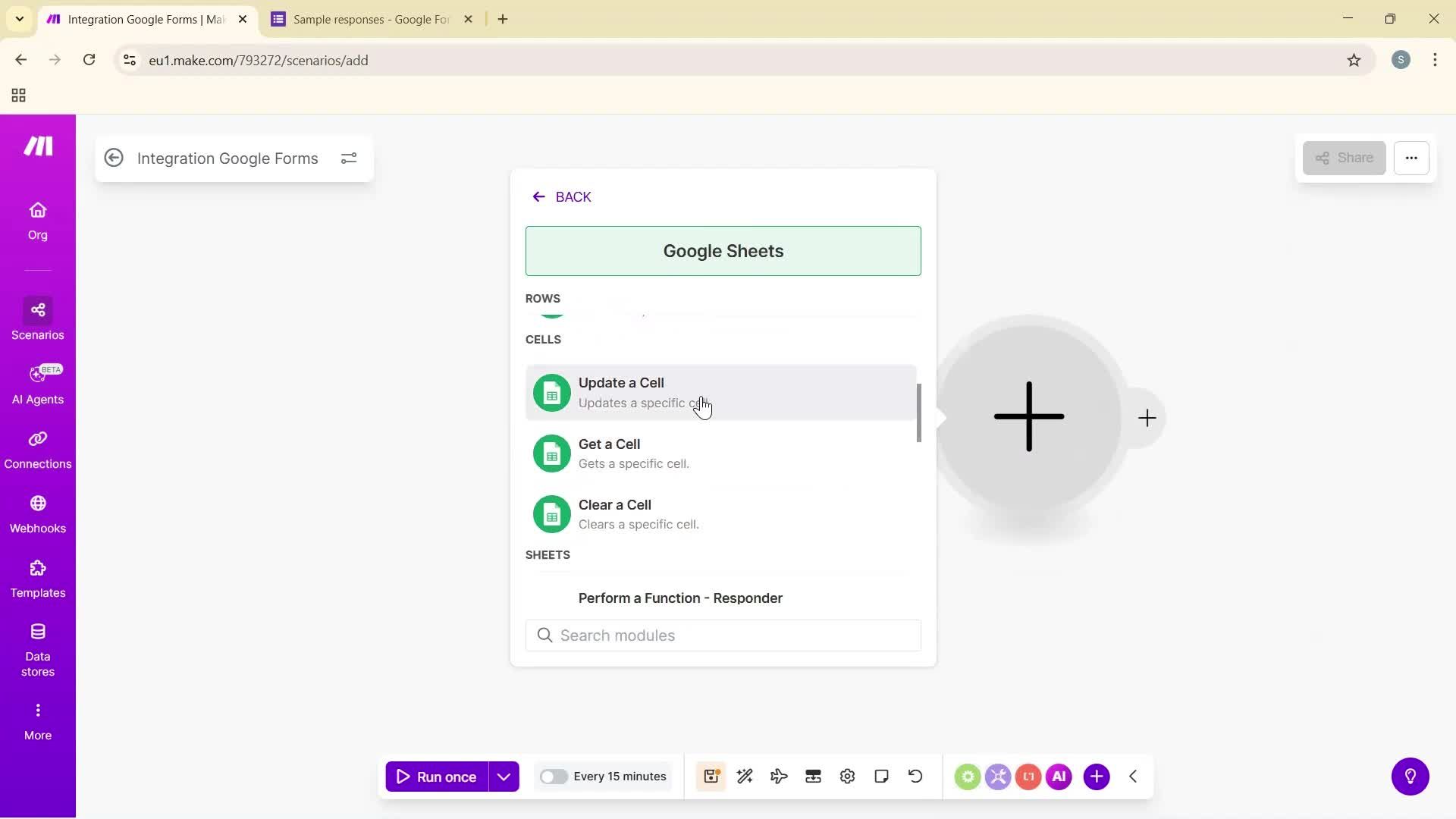
Task: Open scenario settings with the gear icon
Action: coord(847,776)
